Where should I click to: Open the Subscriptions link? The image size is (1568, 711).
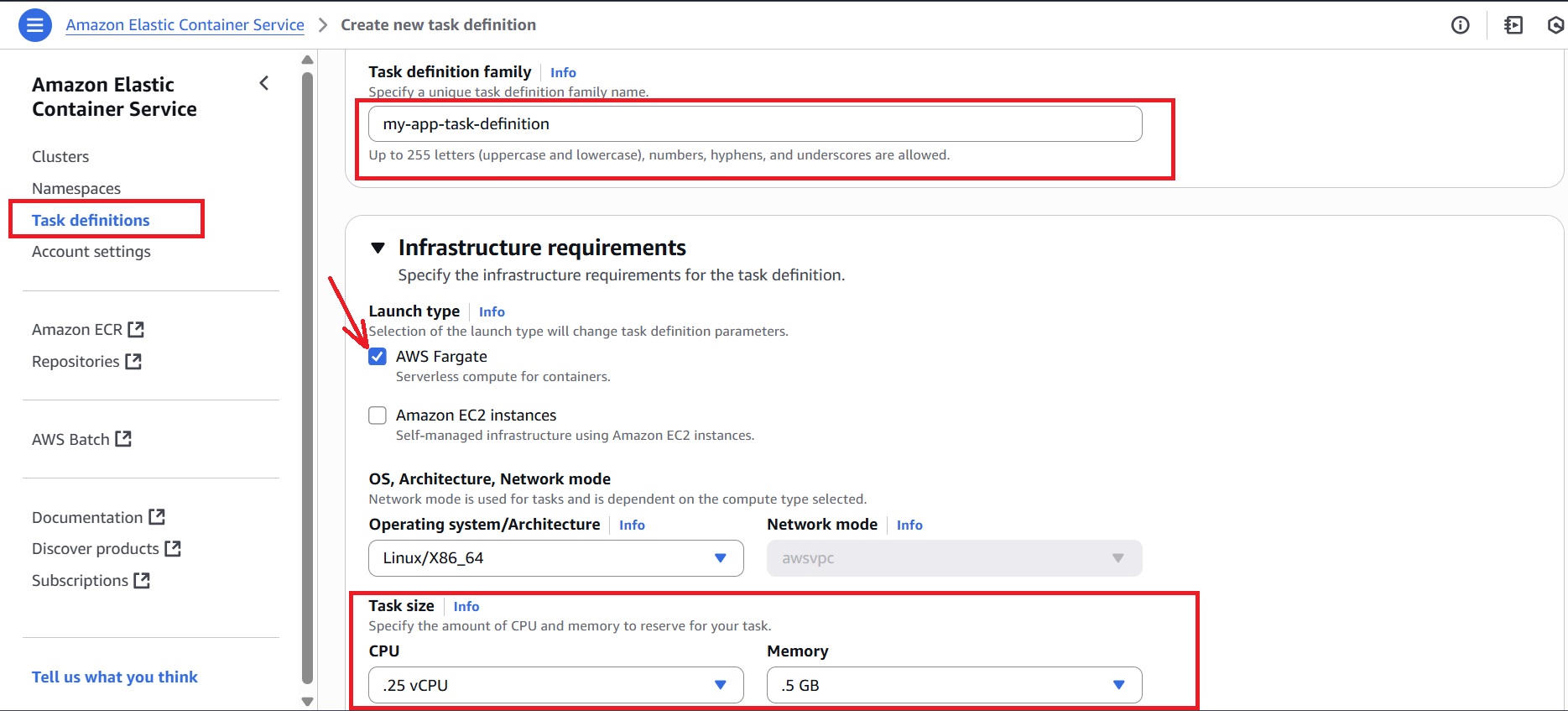pos(80,581)
